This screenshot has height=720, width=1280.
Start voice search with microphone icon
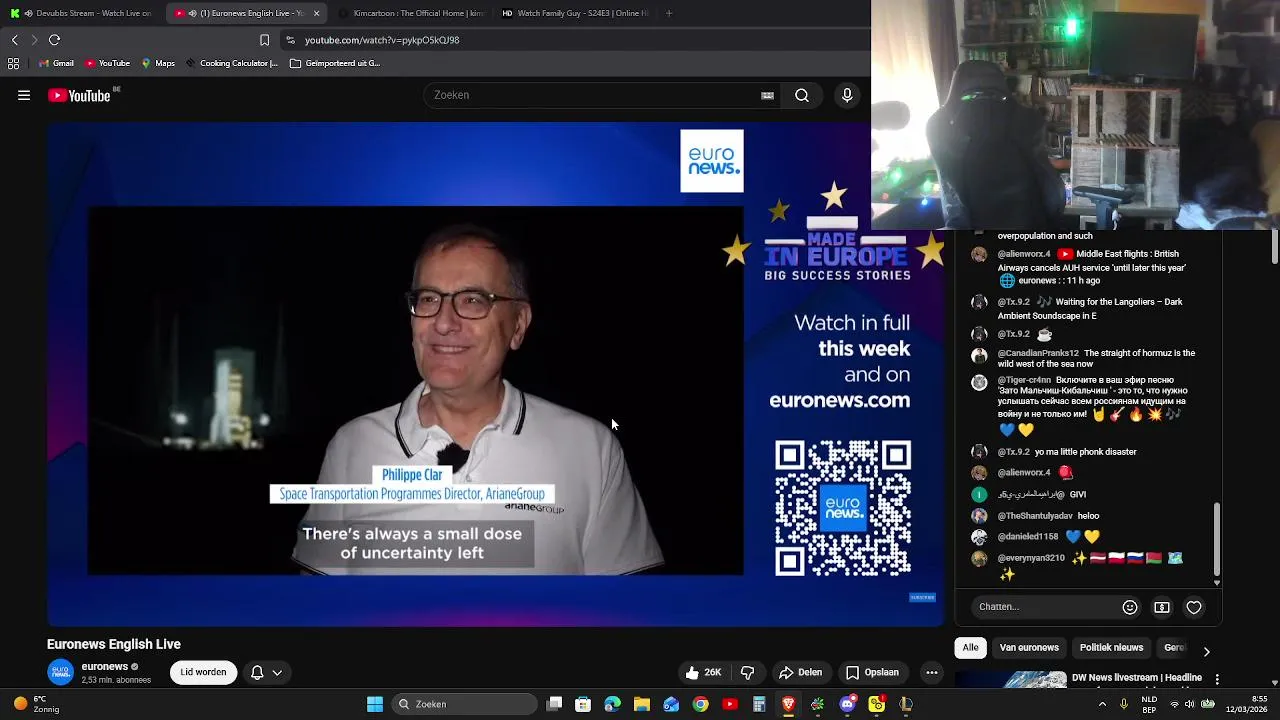coord(847,95)
